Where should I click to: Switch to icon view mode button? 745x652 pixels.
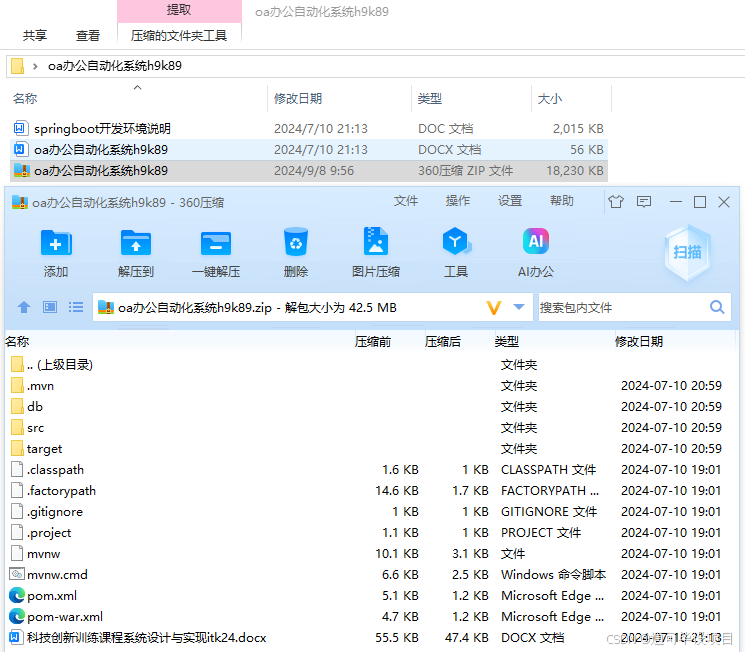coord(50,307)
